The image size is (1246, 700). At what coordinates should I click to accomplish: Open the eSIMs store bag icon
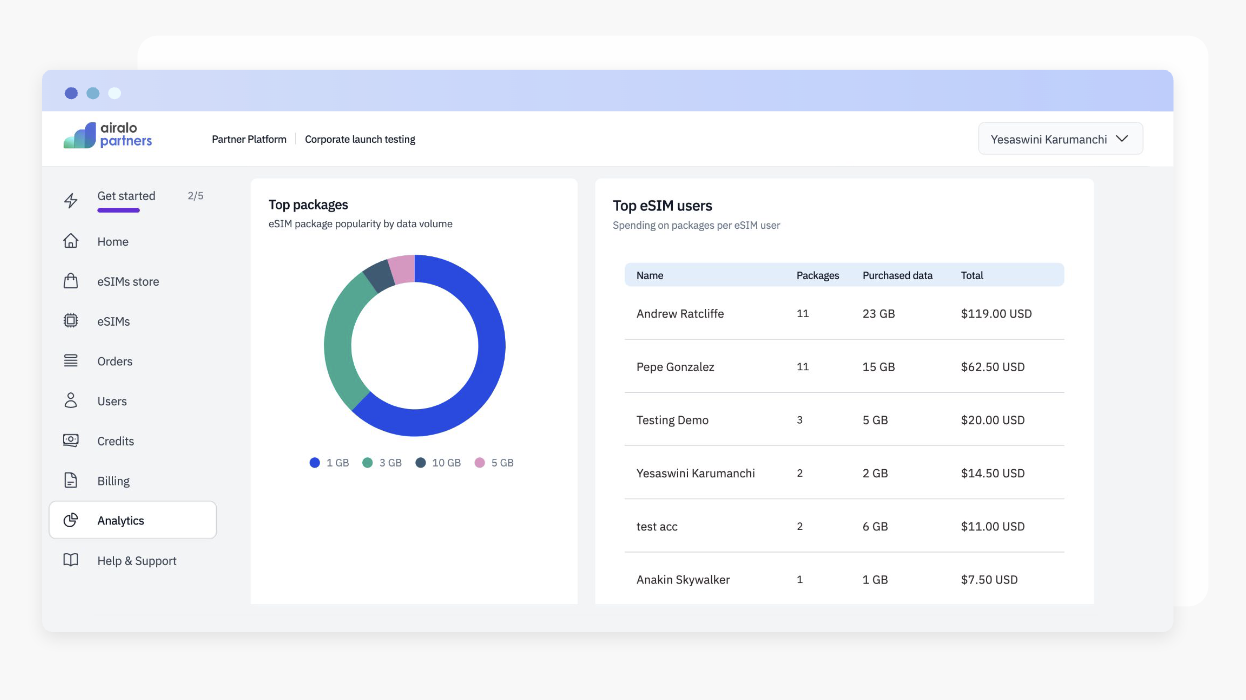point(70,281)
